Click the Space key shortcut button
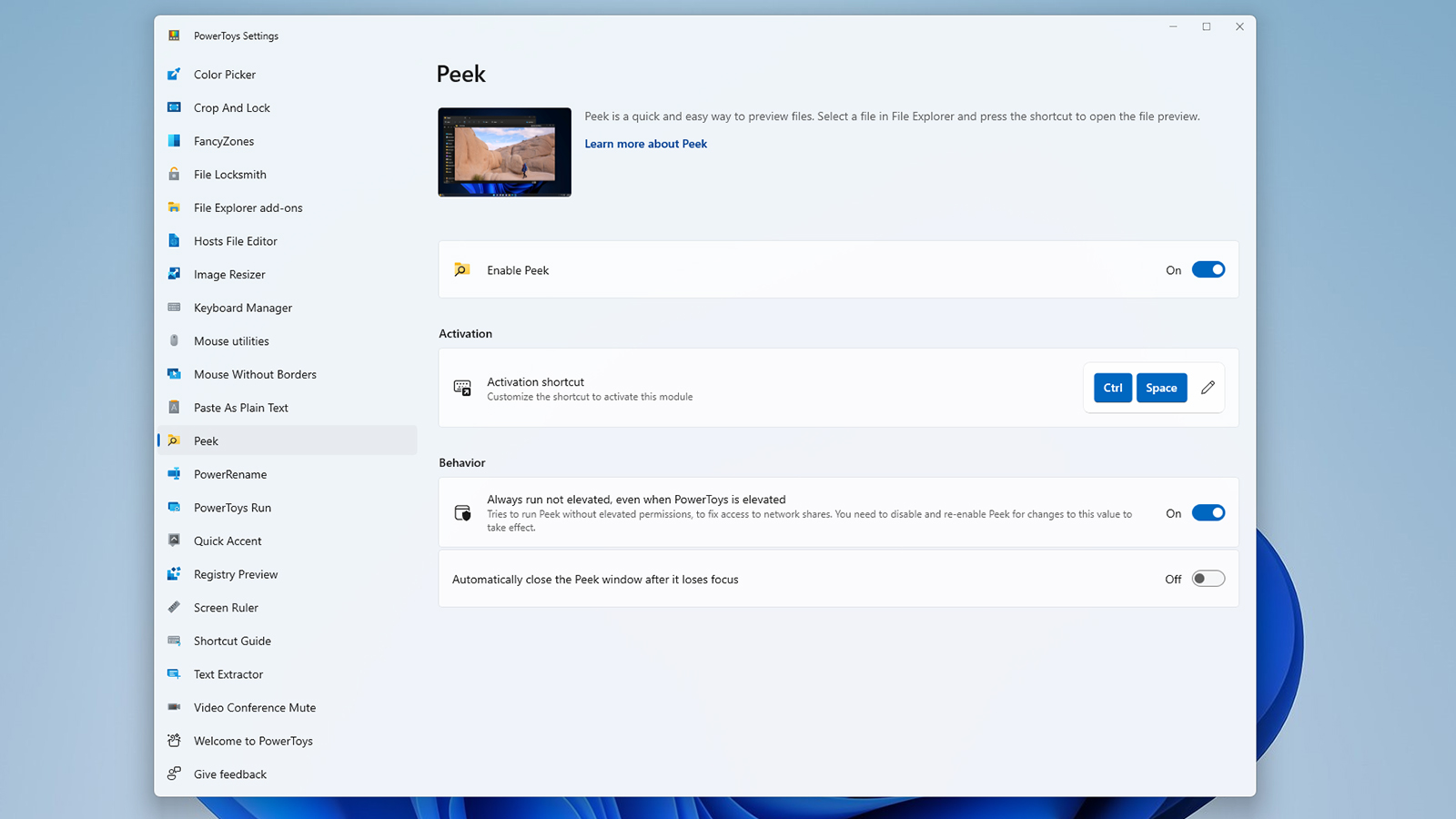 [1161, 388]
